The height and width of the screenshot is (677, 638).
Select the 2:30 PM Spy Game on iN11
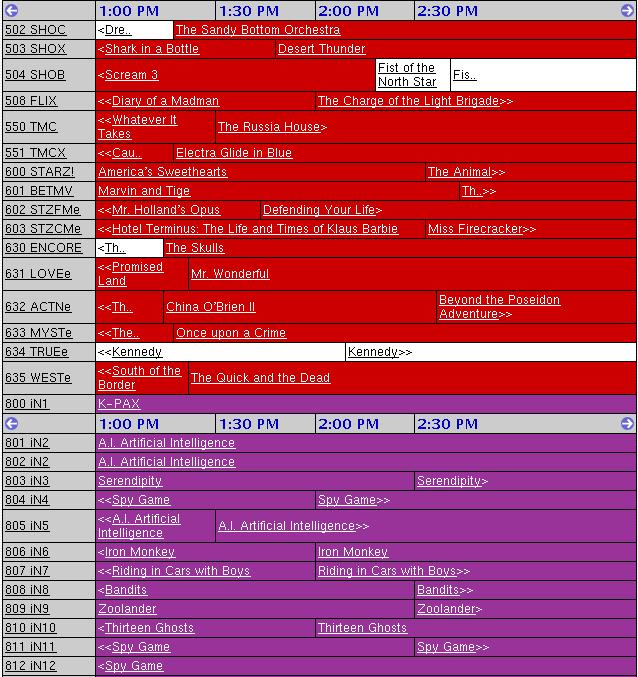446,646
